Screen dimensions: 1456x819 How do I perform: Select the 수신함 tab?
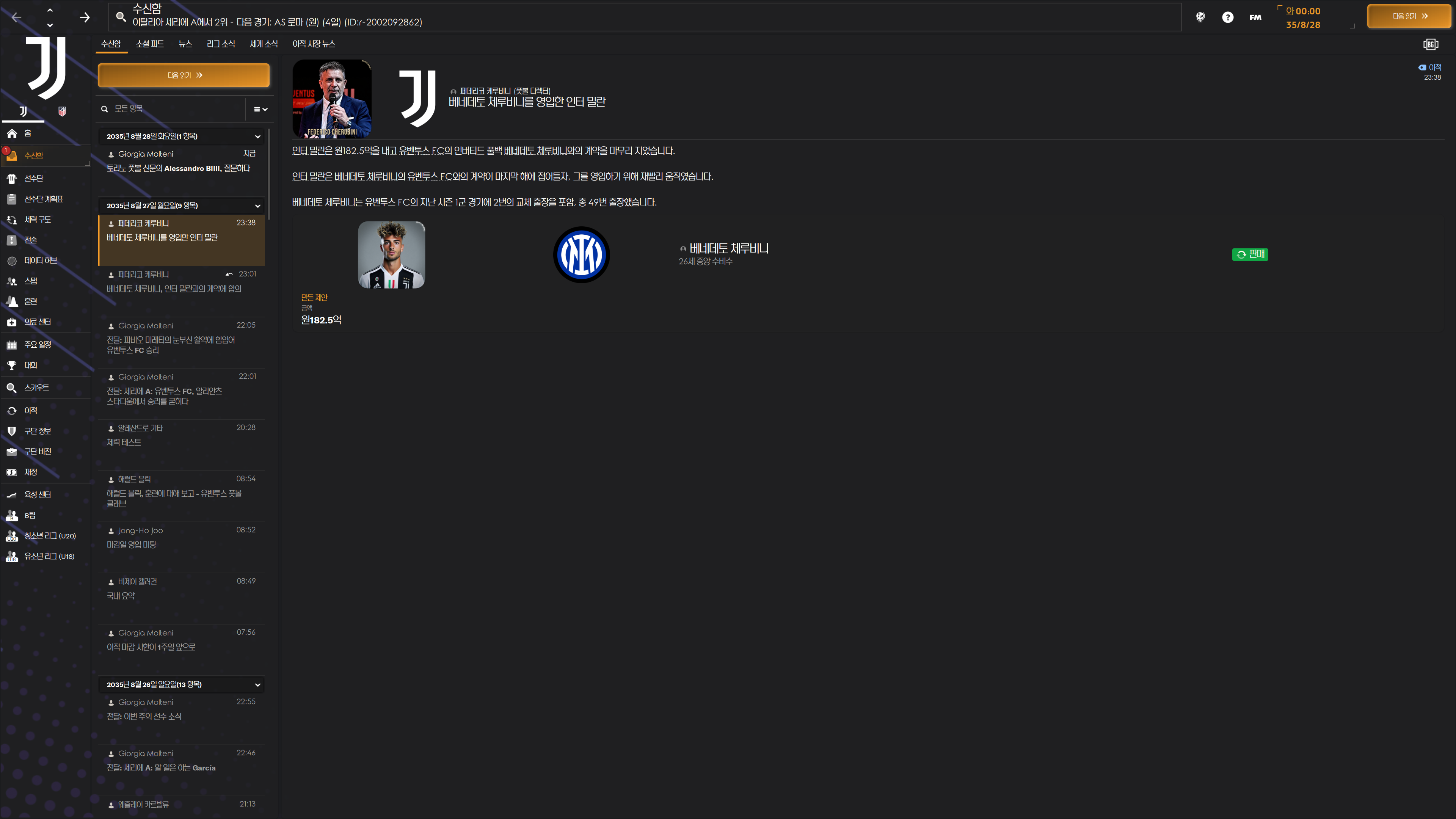coord(111,44)
